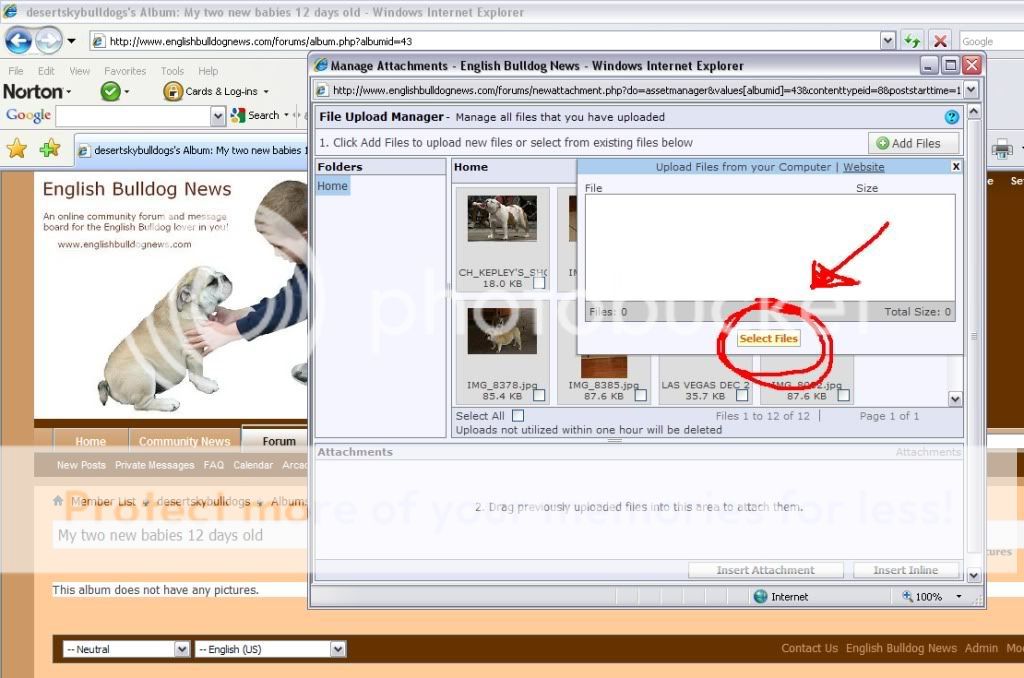Image resolution: width=1024 pixels, height=678 pixels.
Task: Click the red Stop button in toolbar
Action: (939, 41)
